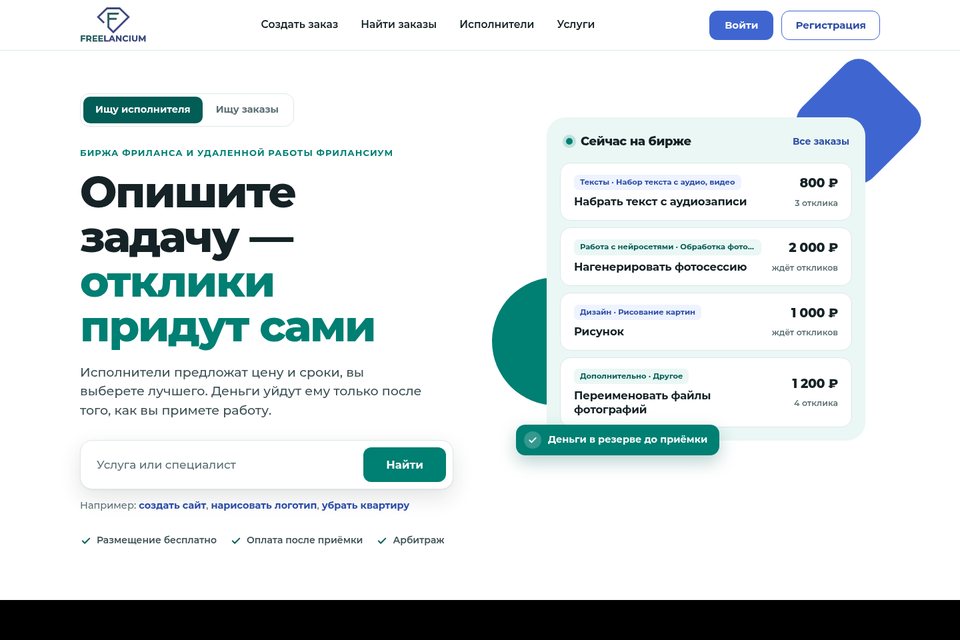This screenshot has width=960, height=640.
Task: Click the 800 ₽ price
Action: 819,183
